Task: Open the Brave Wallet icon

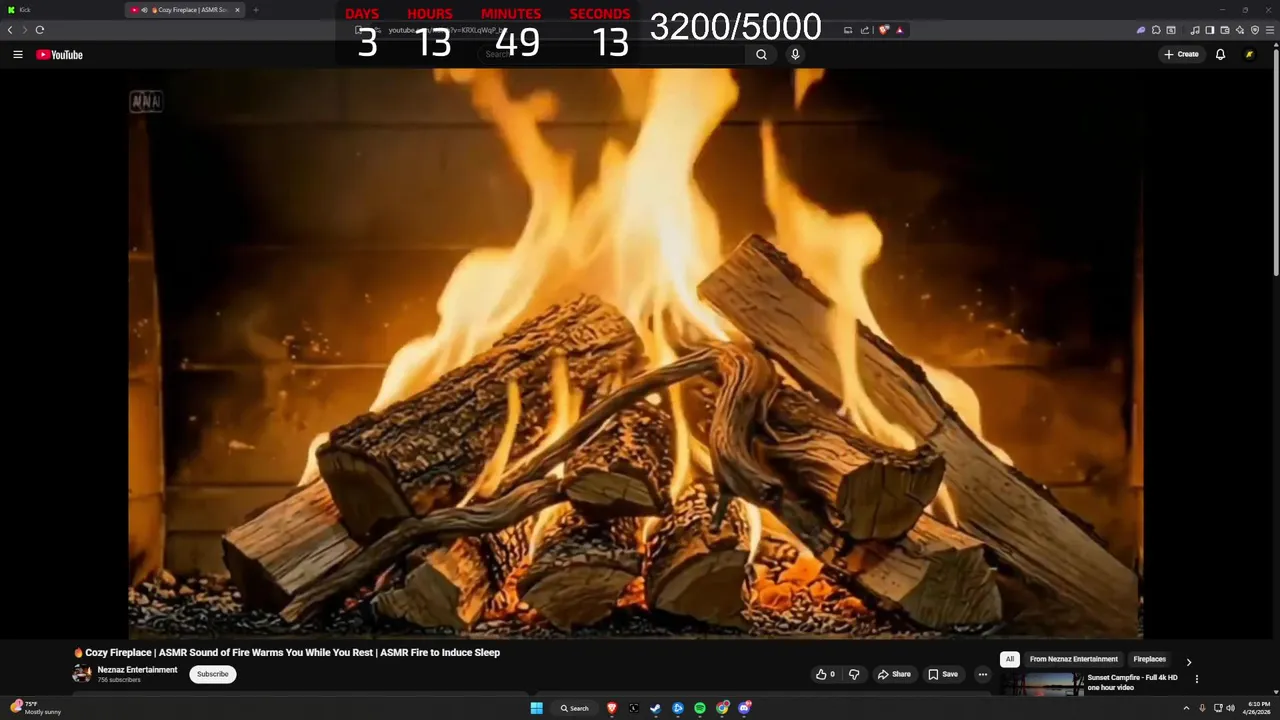Action: (x=1224, y=30)
